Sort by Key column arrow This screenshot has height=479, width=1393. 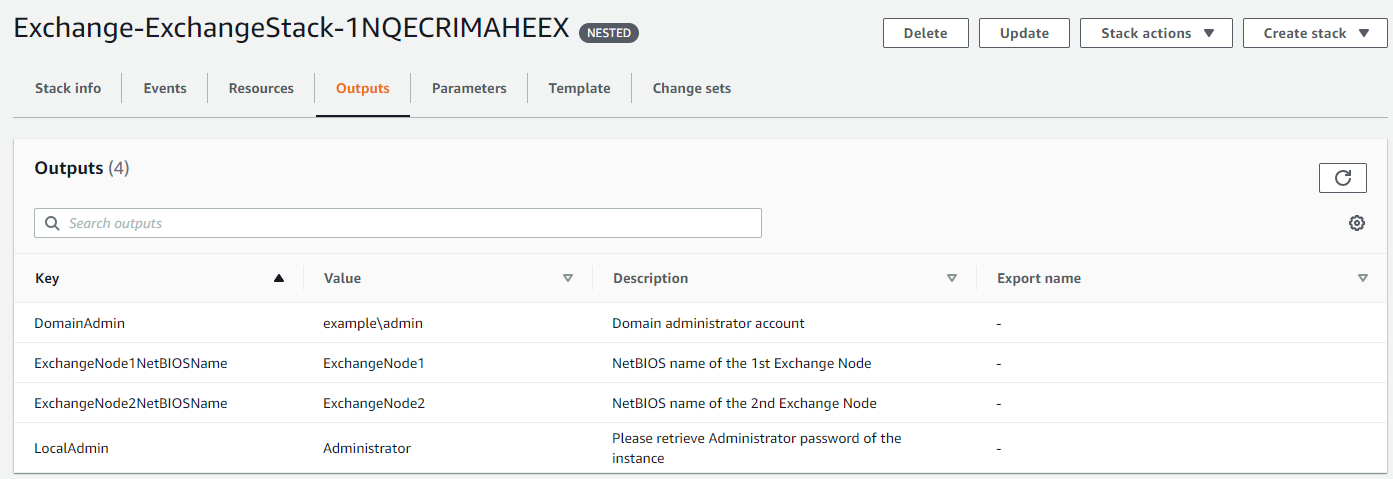click(279, 278)
